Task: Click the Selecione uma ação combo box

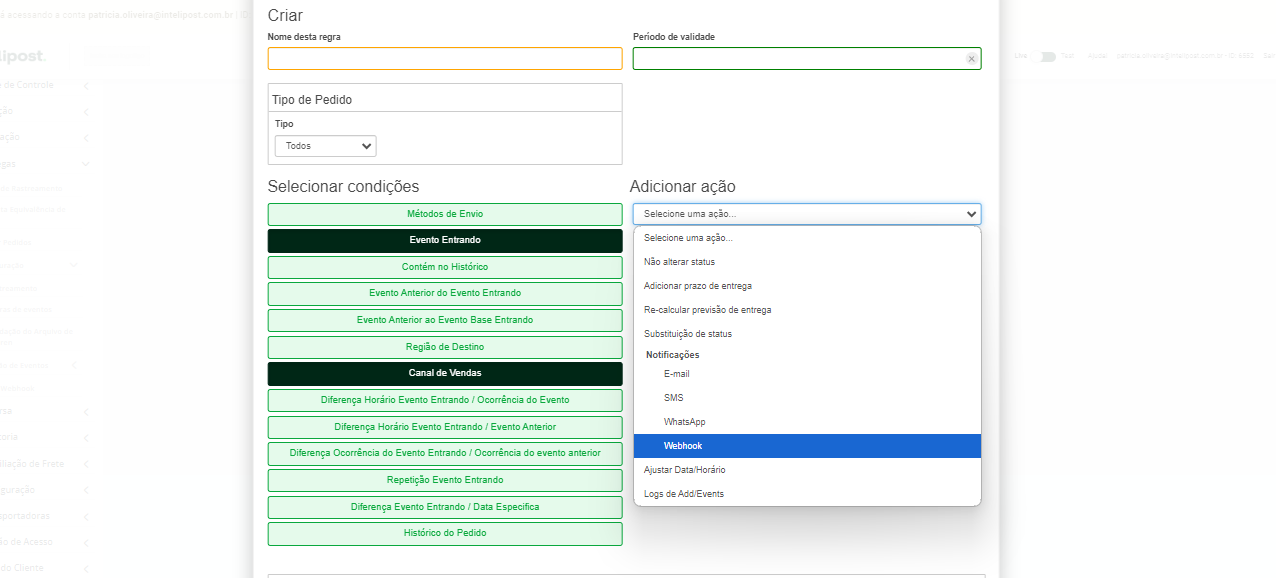Action: tap(807, 214)
